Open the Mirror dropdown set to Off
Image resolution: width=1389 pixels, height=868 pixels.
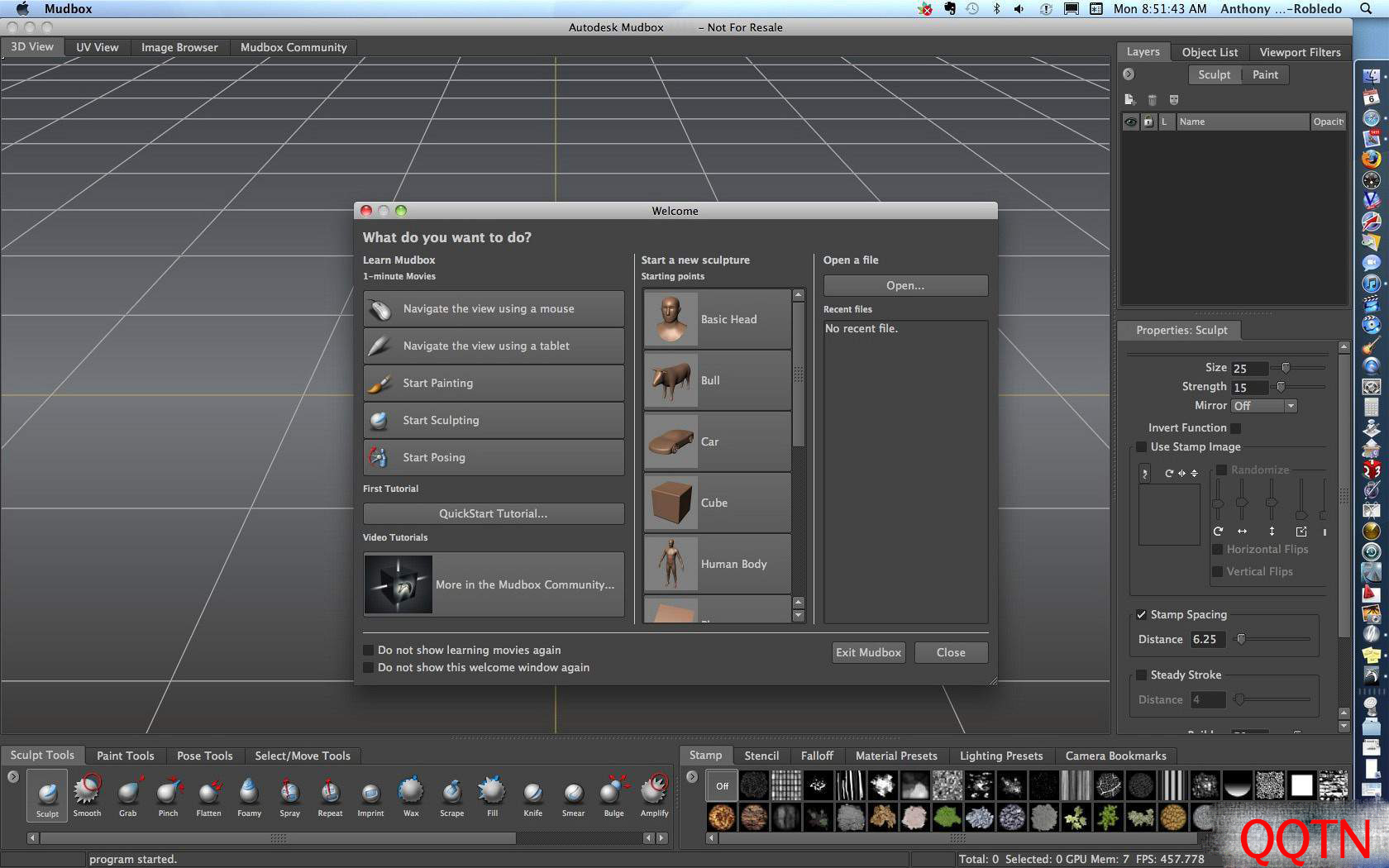[x=1263, y=406]
